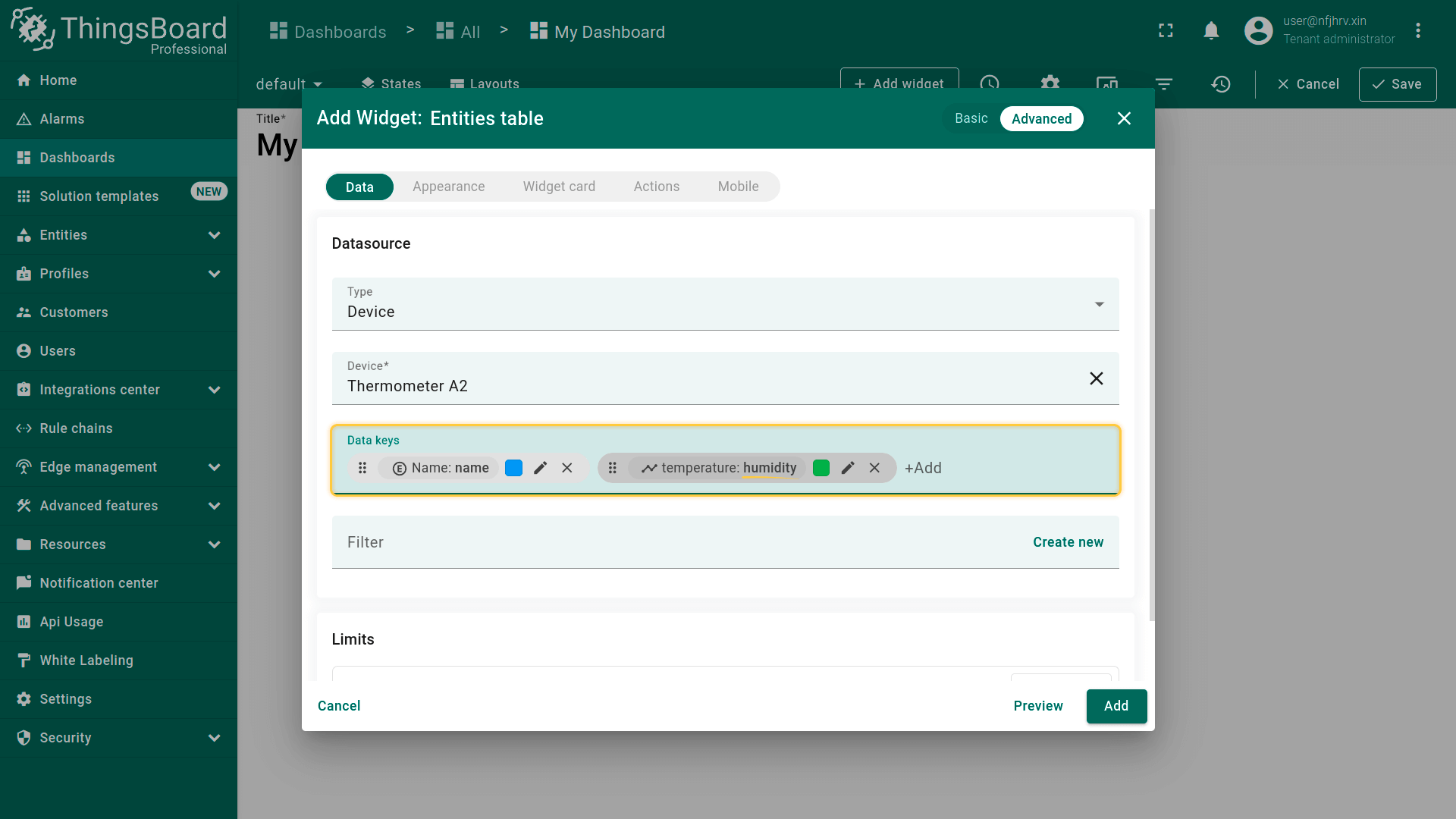The image size is (1456, 819).
Task: Remove the temperature humidity data key
Action: 874,468
